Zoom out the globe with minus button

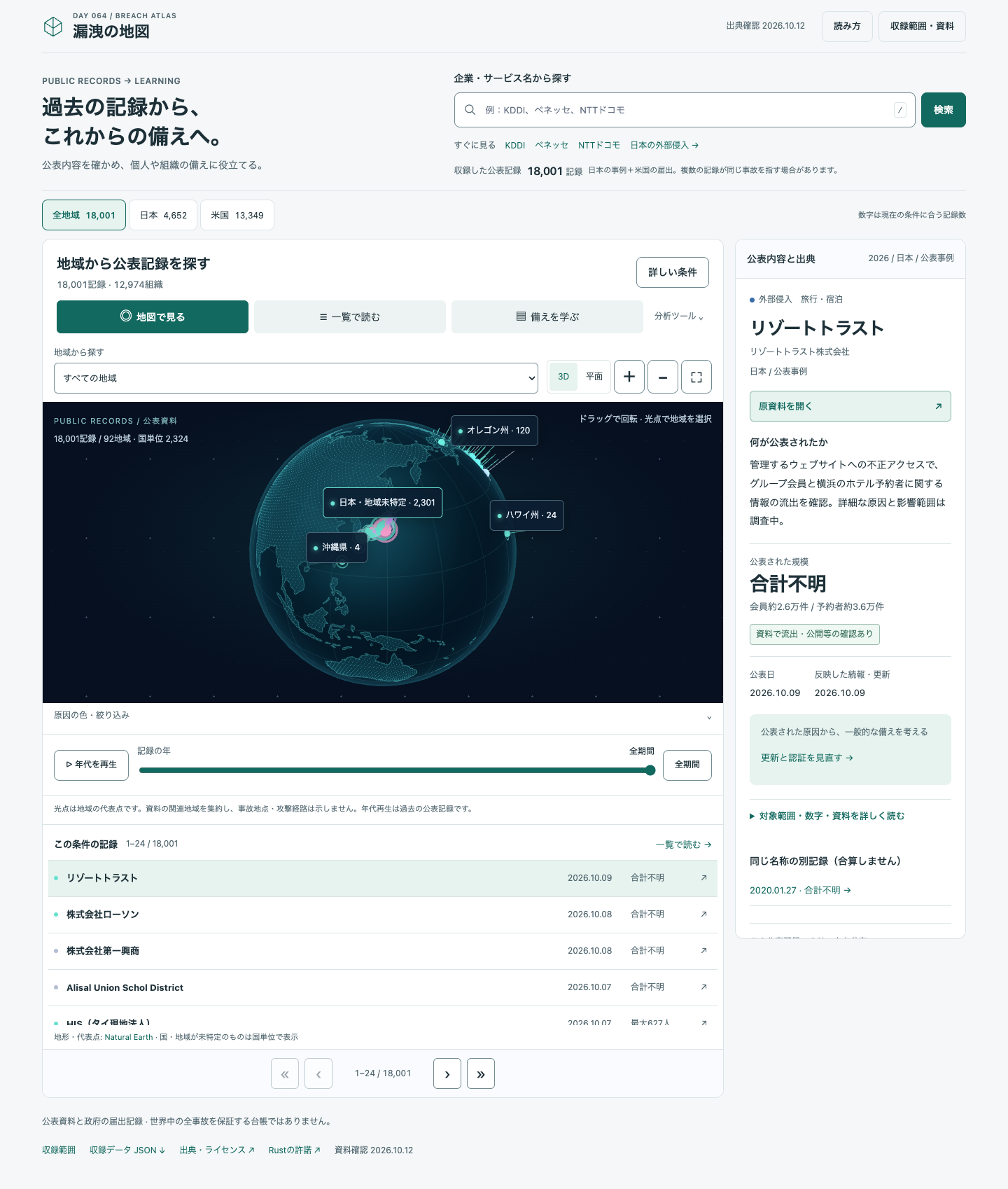click(x=663, y=377)
